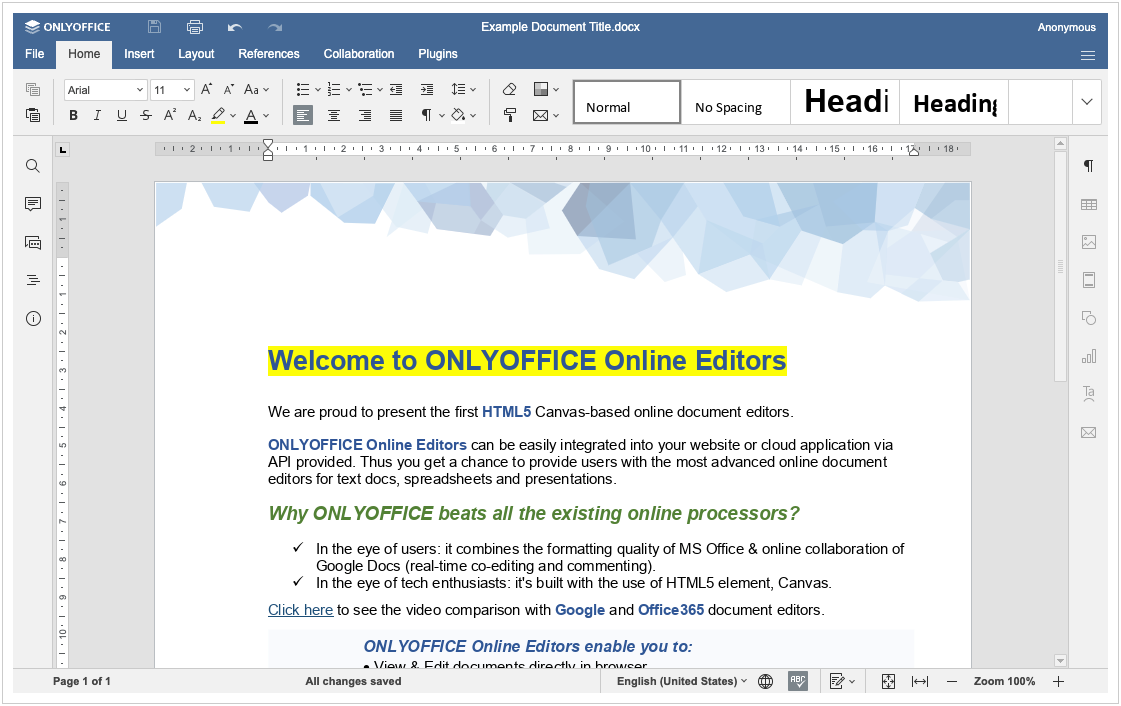Viewport: 1121px width, 706px height.
Task: Open English (United States) language dropdown
Action: [x=682, y=682]
